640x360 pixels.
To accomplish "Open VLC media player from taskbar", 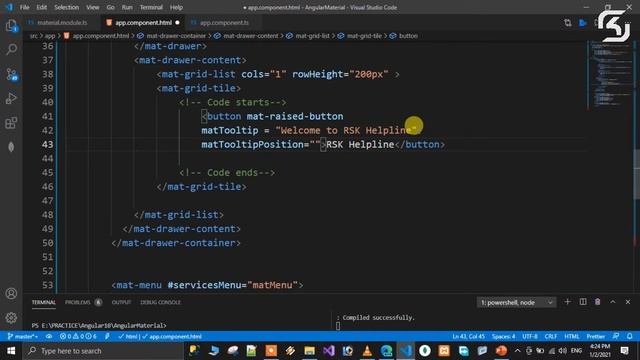I will pos(367,351).
